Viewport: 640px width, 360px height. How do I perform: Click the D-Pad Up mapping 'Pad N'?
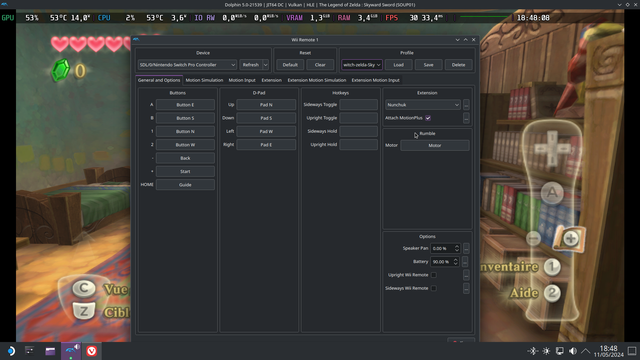point(266,105)
